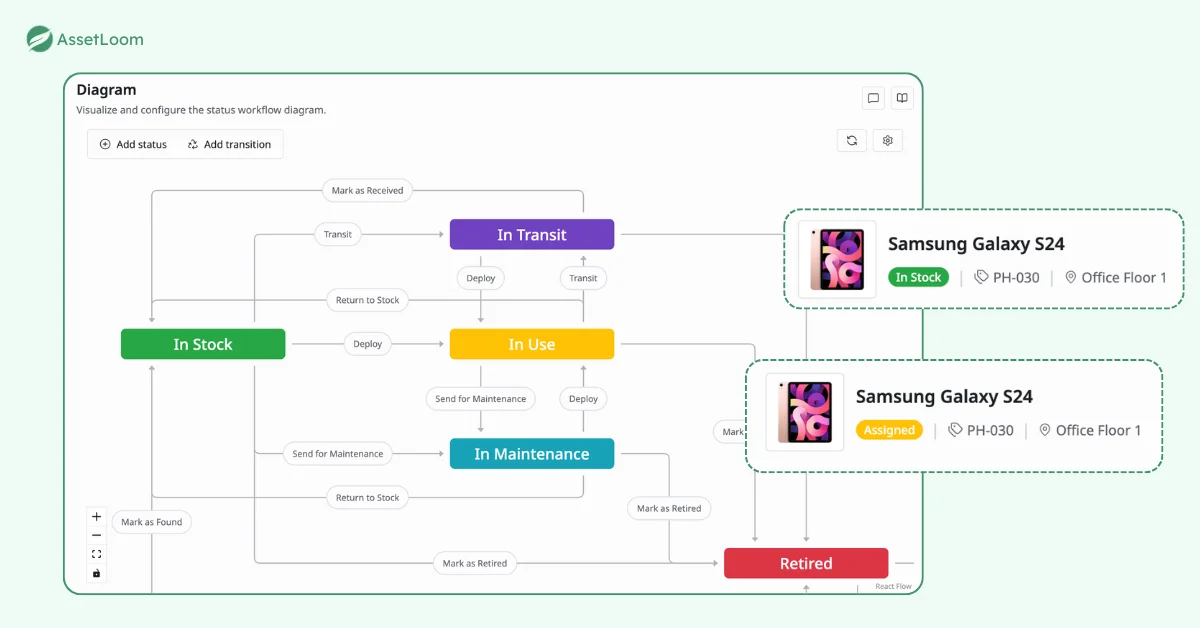Select the In Use status node
Screen dimensions: 1200x628
pos(532,344)
